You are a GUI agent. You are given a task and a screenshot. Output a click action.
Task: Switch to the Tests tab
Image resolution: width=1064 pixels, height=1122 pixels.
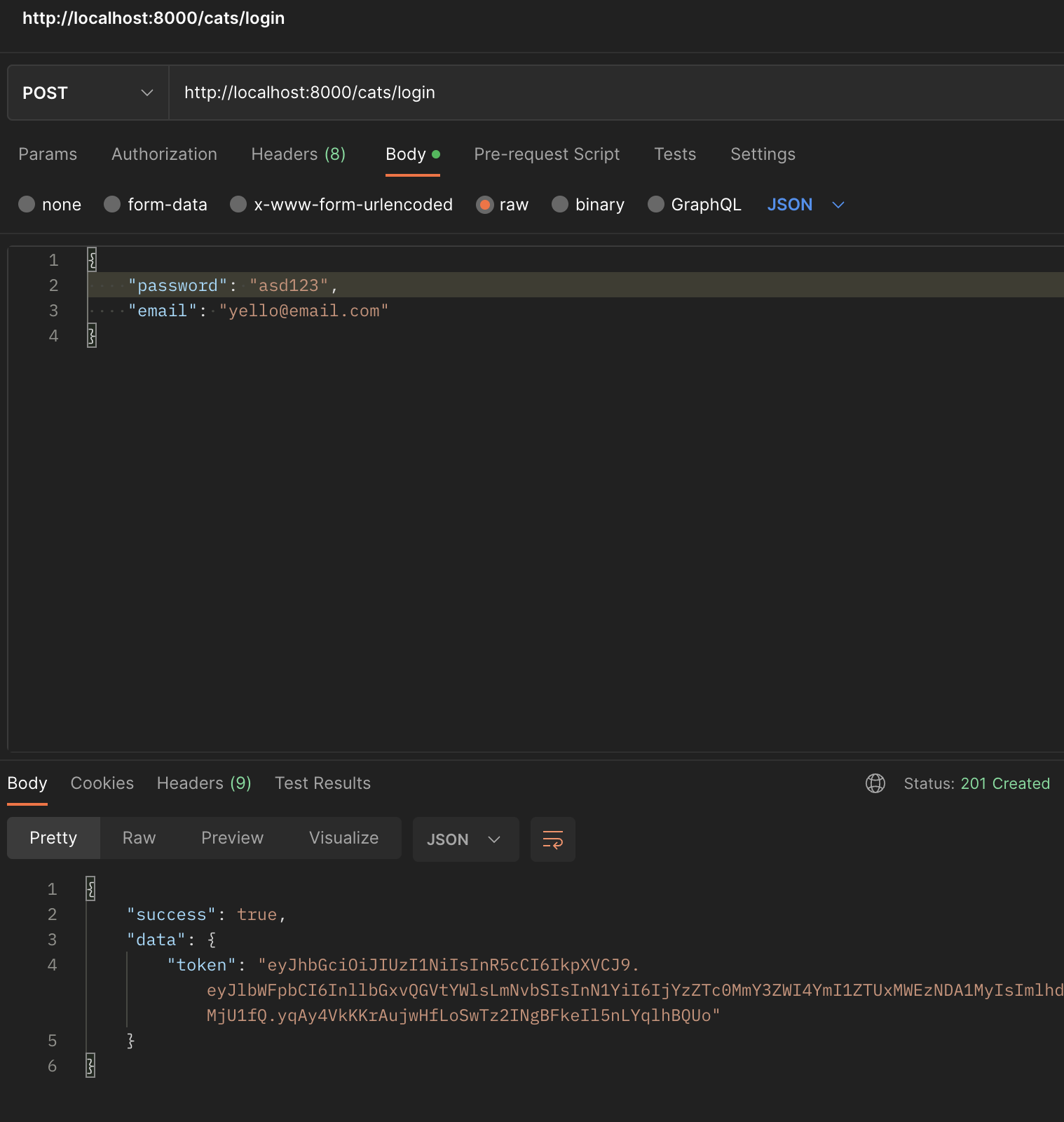point(675,154)
